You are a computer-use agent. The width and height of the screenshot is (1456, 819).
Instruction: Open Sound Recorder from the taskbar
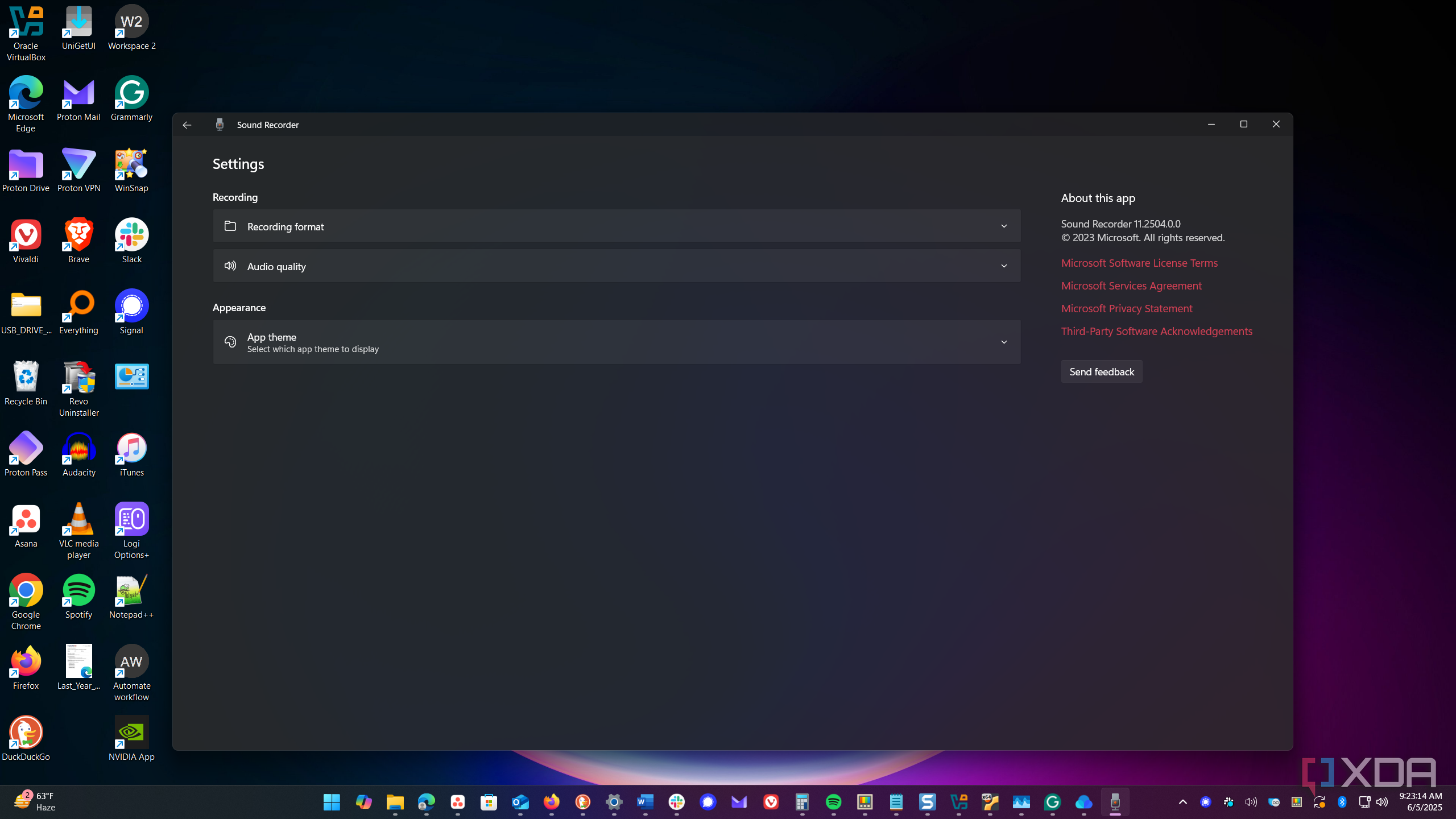[x=1115, y=802]
